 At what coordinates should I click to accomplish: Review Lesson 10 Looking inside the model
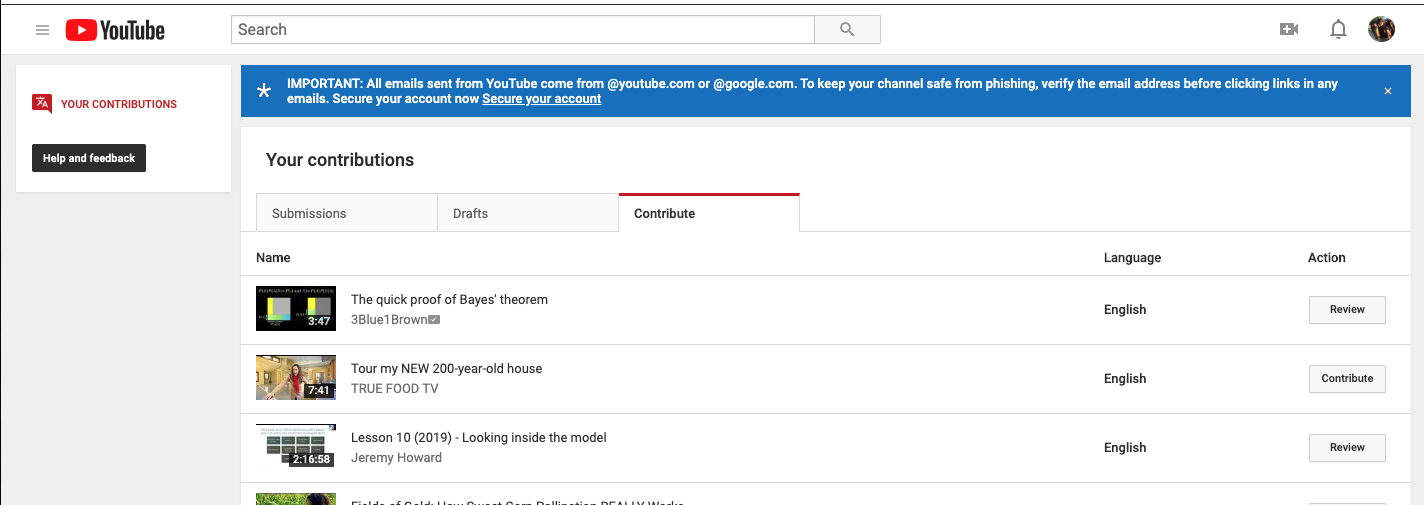coord(1346,448)
